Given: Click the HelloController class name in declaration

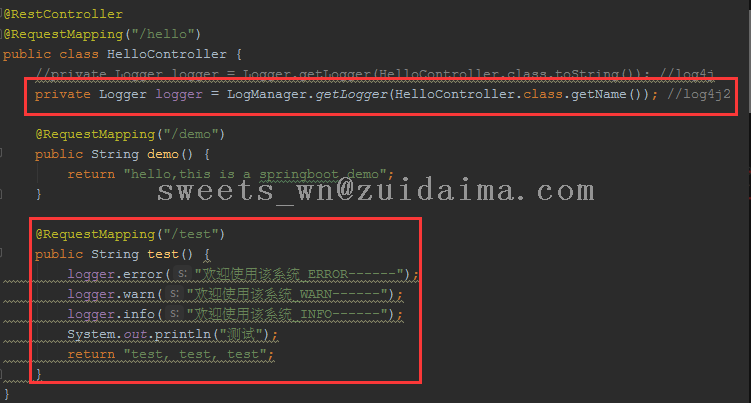Looking at the screenshot, I should tap(167, 54).
